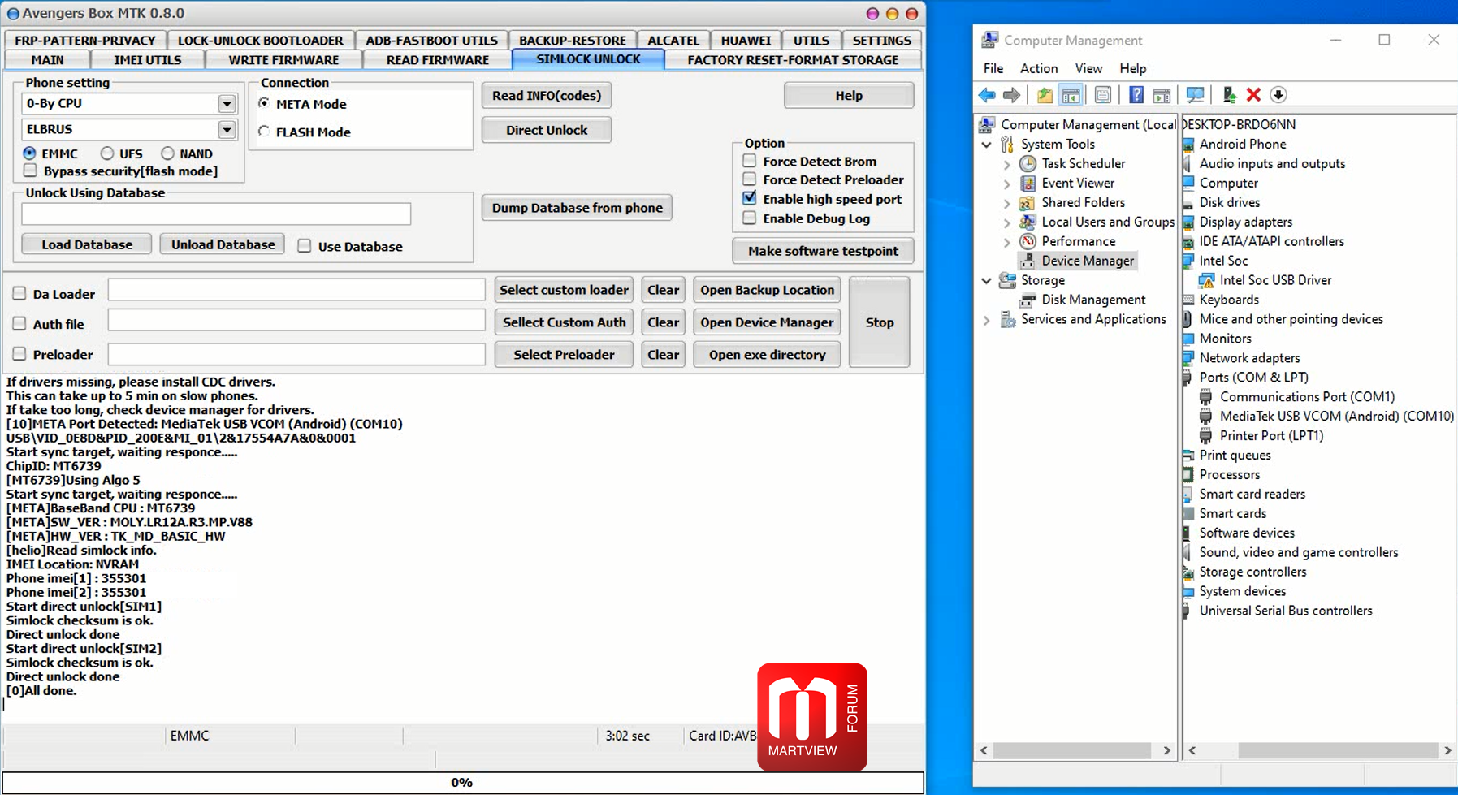The width and height of the screenshot is (1458, 812).
Task: Open the View menu in Computer Management
Action: click(x=1088, y=68)
